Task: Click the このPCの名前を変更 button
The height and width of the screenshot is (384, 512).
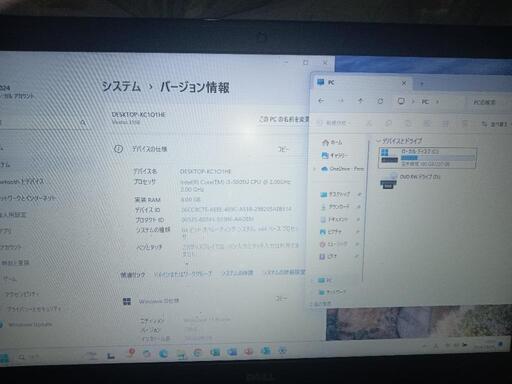Action: 284,119
